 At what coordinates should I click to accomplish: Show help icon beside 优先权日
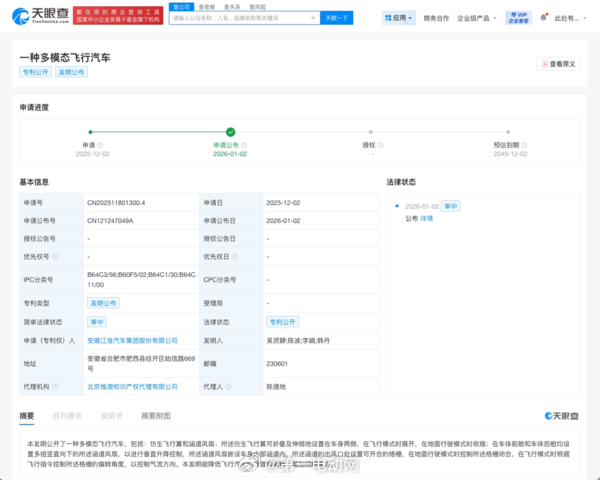tap(235, 256)
